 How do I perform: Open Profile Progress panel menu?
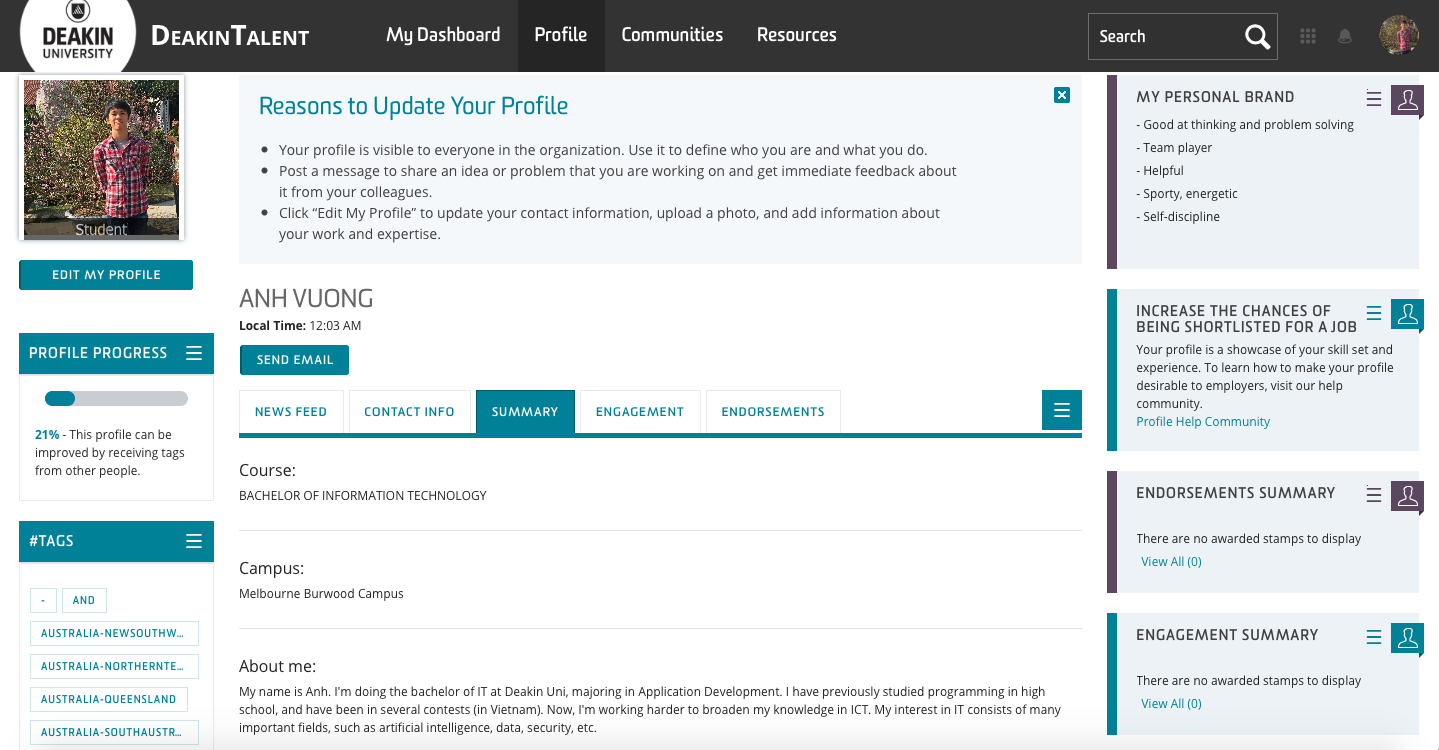pos(194,353)
